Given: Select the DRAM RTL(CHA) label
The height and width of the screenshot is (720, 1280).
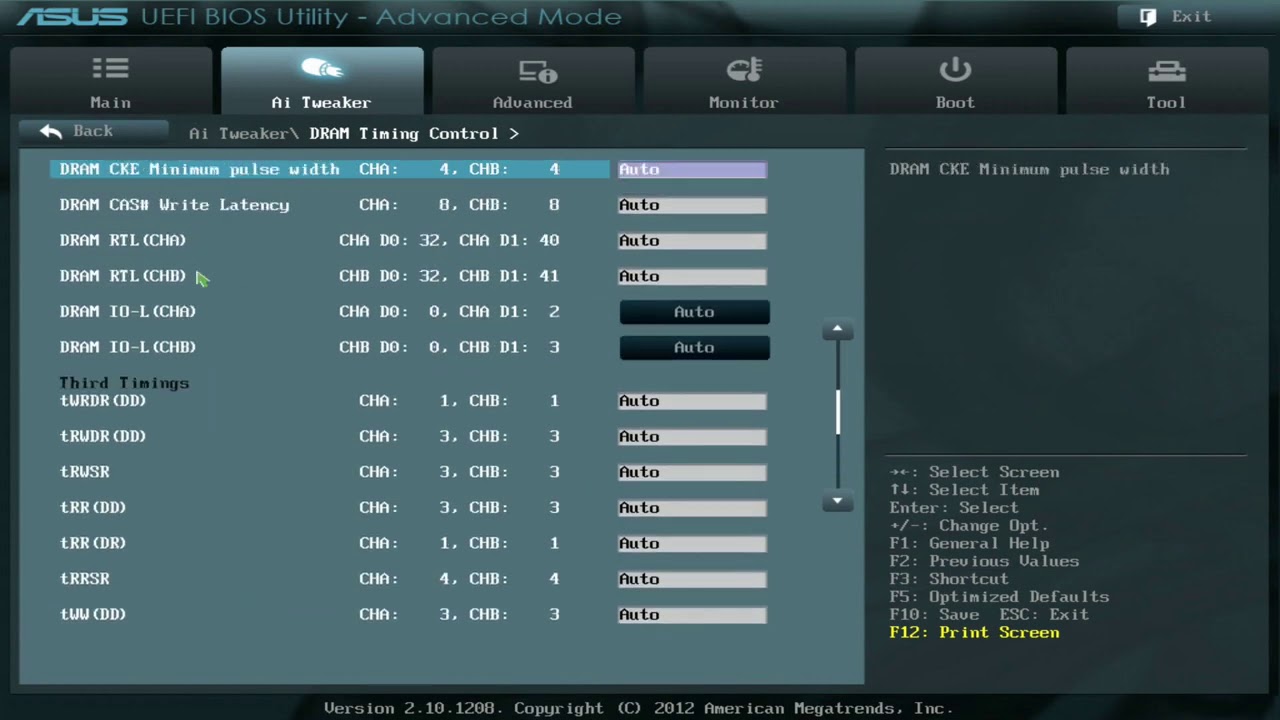Looking at the screenshot, I should 123,241.
